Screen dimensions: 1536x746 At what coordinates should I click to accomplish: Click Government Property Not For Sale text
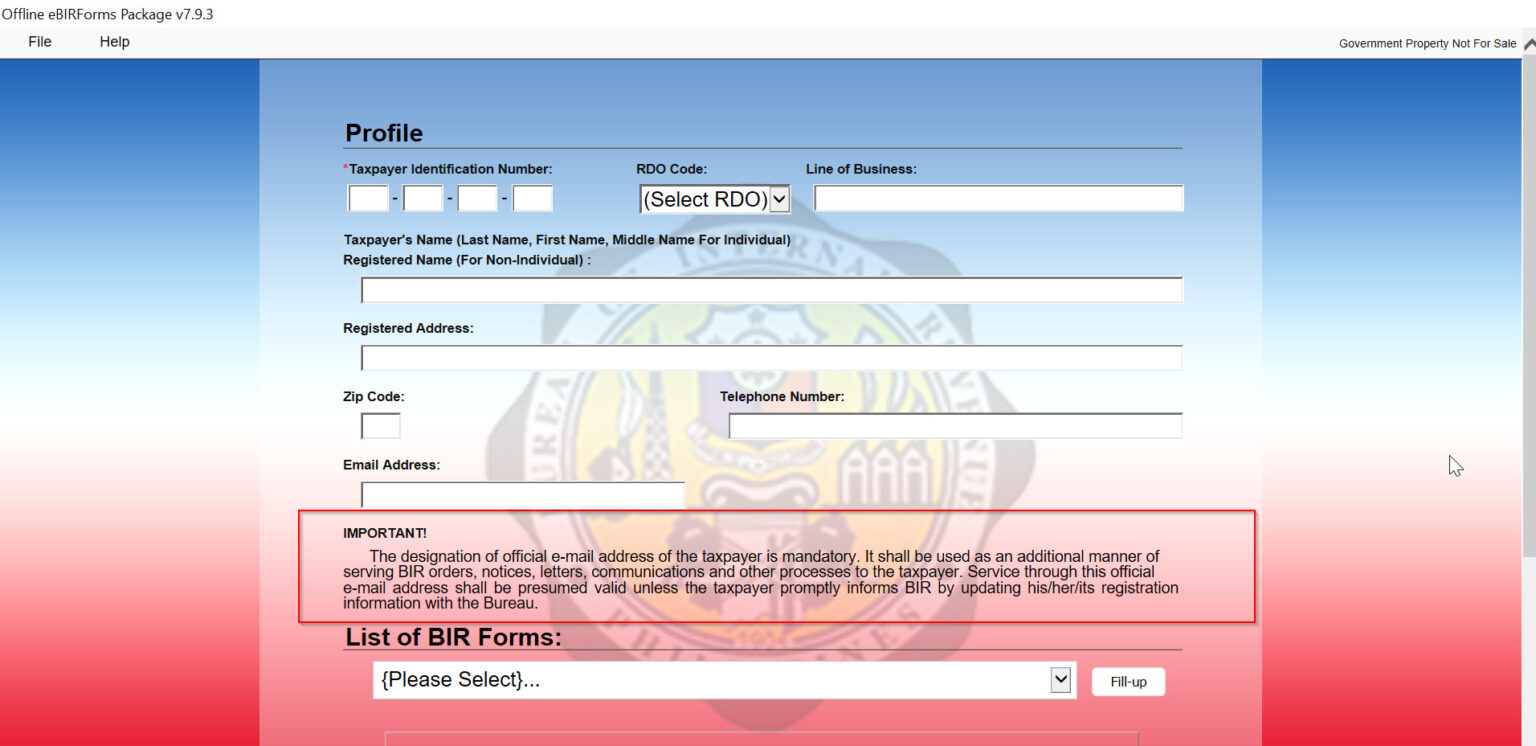1427,44
